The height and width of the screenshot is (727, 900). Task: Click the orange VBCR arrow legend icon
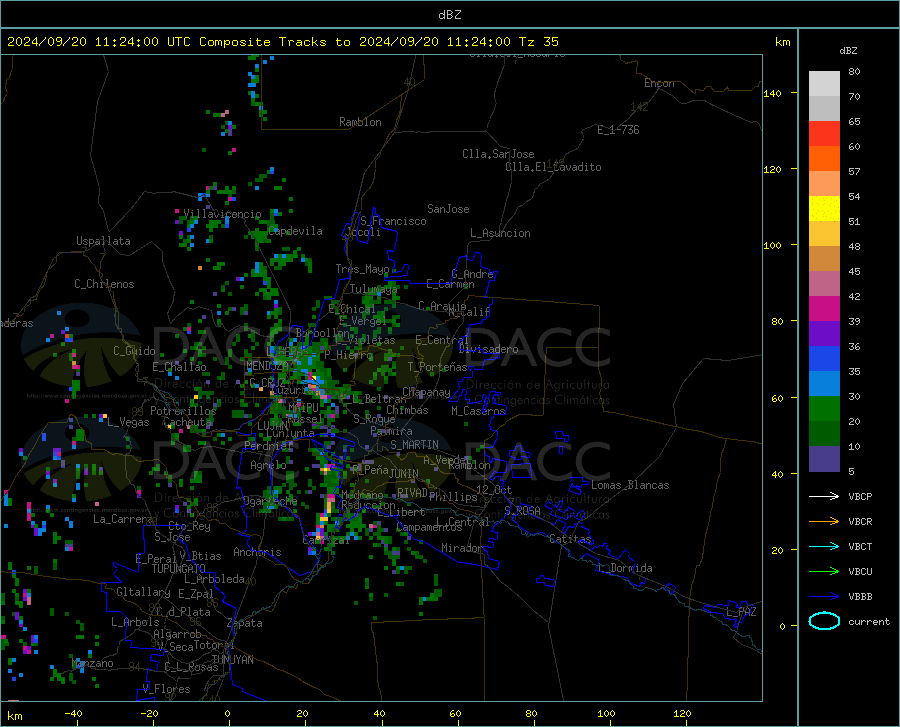824,522
